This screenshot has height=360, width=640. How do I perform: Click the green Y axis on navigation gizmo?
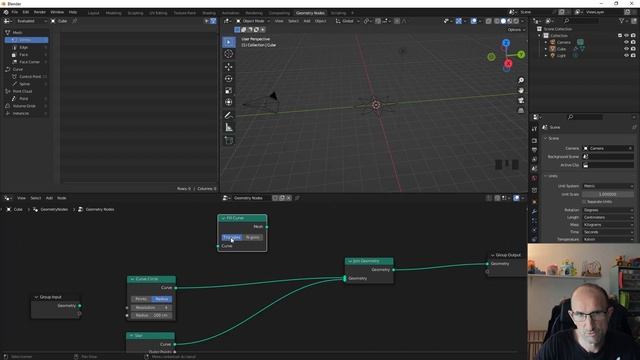pyautogui.click(x=521, y=54)
